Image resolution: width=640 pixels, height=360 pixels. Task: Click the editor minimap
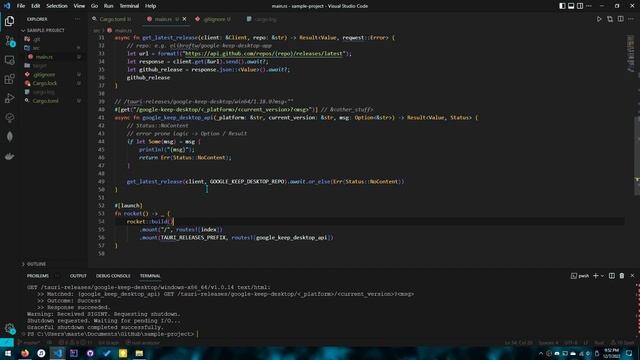pyautogui.click(x=630, y=53)
